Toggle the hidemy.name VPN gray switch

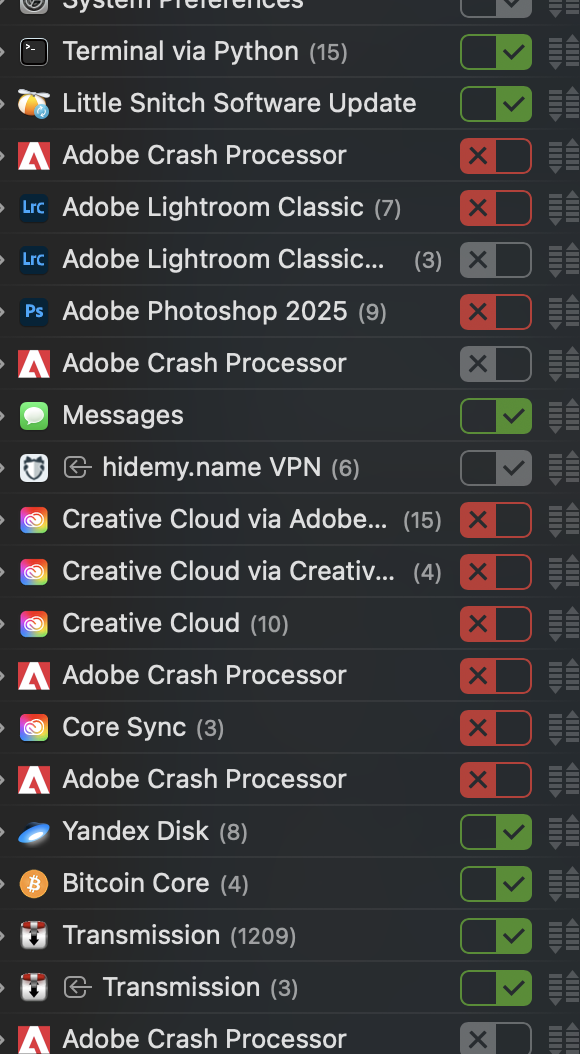(496, 468)
